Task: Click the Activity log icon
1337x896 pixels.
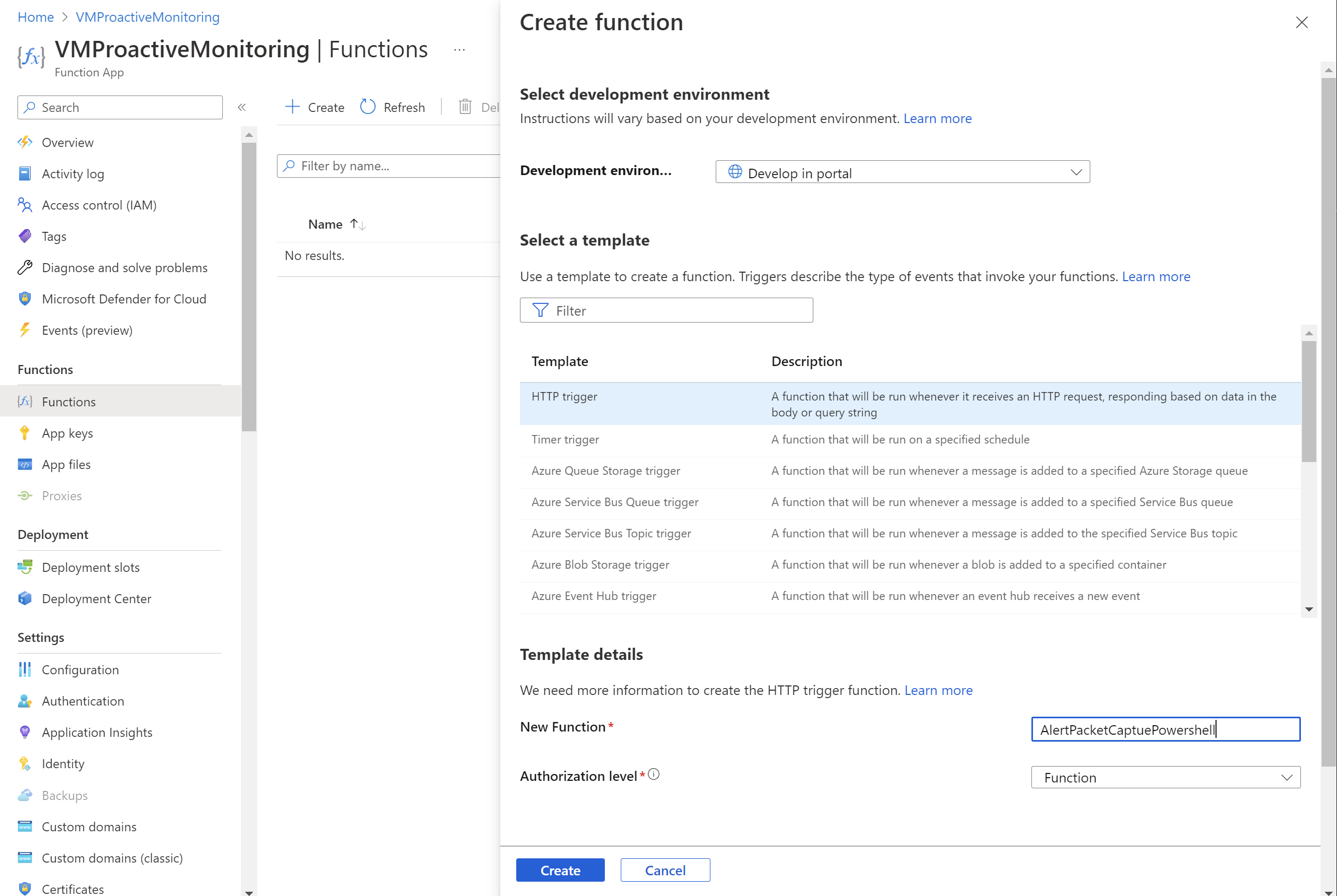Action: pos(25,173)
